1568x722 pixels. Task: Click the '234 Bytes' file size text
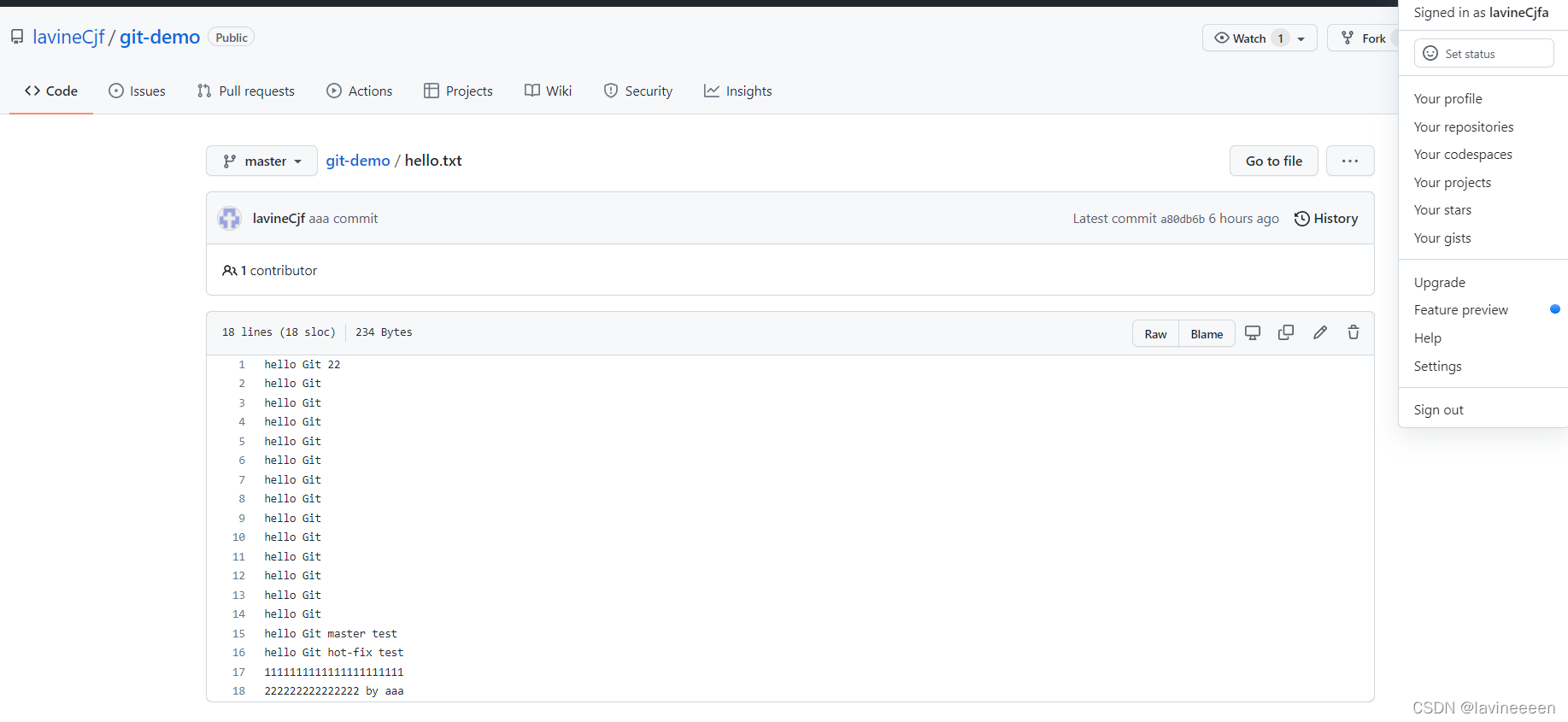pos(384,332)
